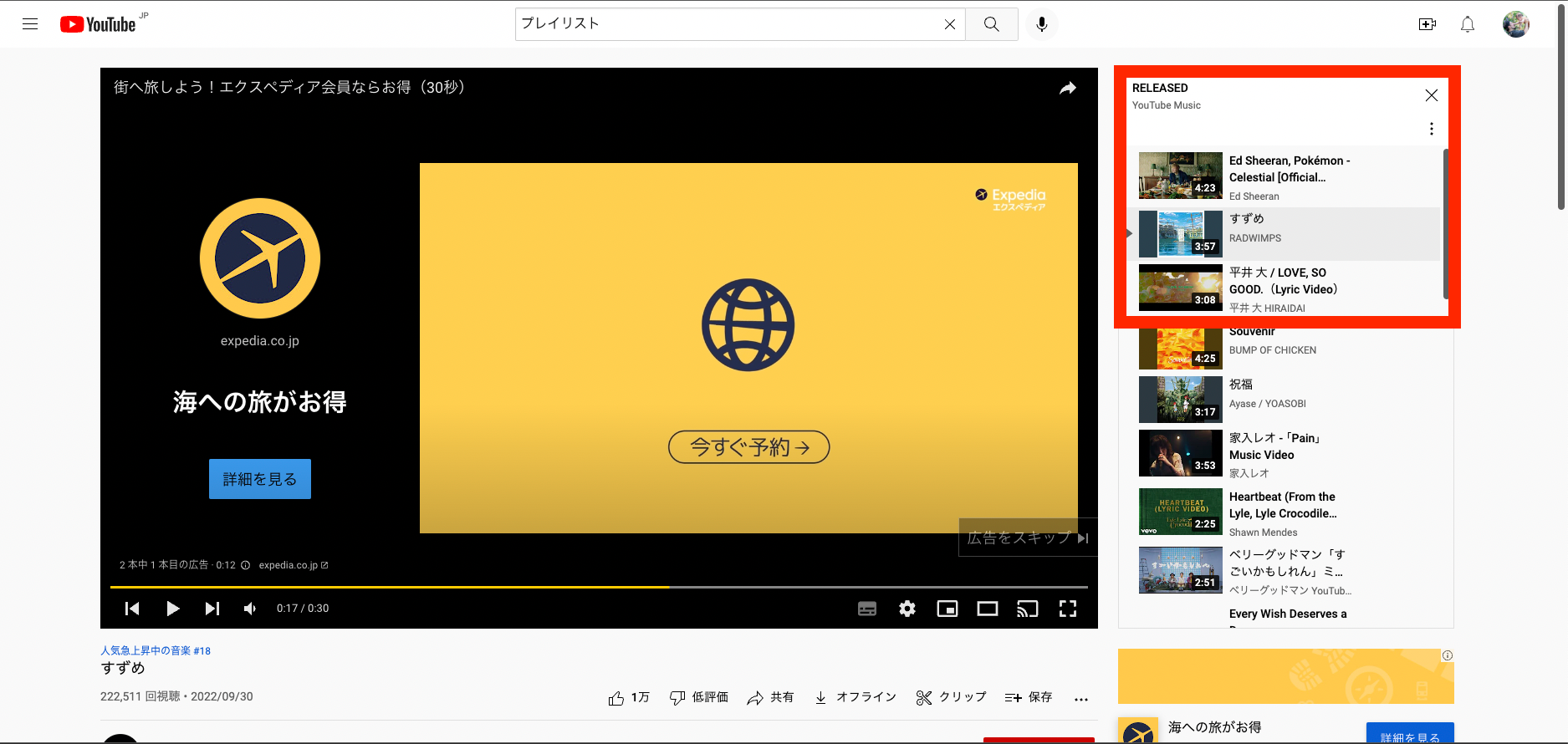Clear the search box with the X

pos(950,24)
